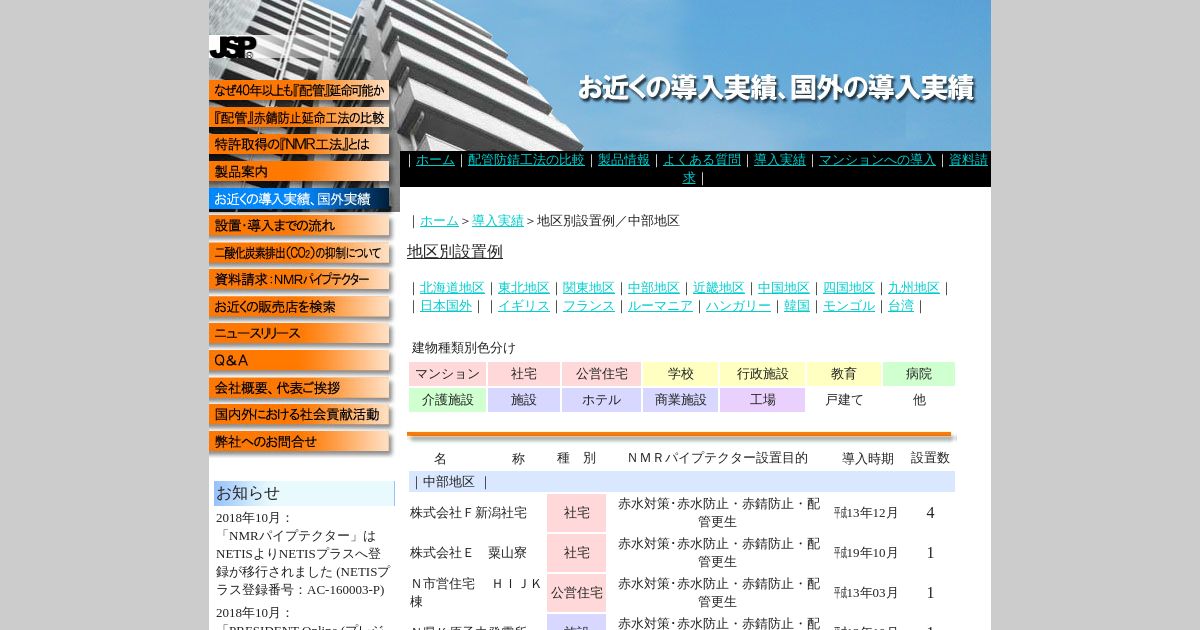Viewport: 1200px width, 630px height.
Task: Click 導入時期 column header
Action: click(x=867, y=459)
